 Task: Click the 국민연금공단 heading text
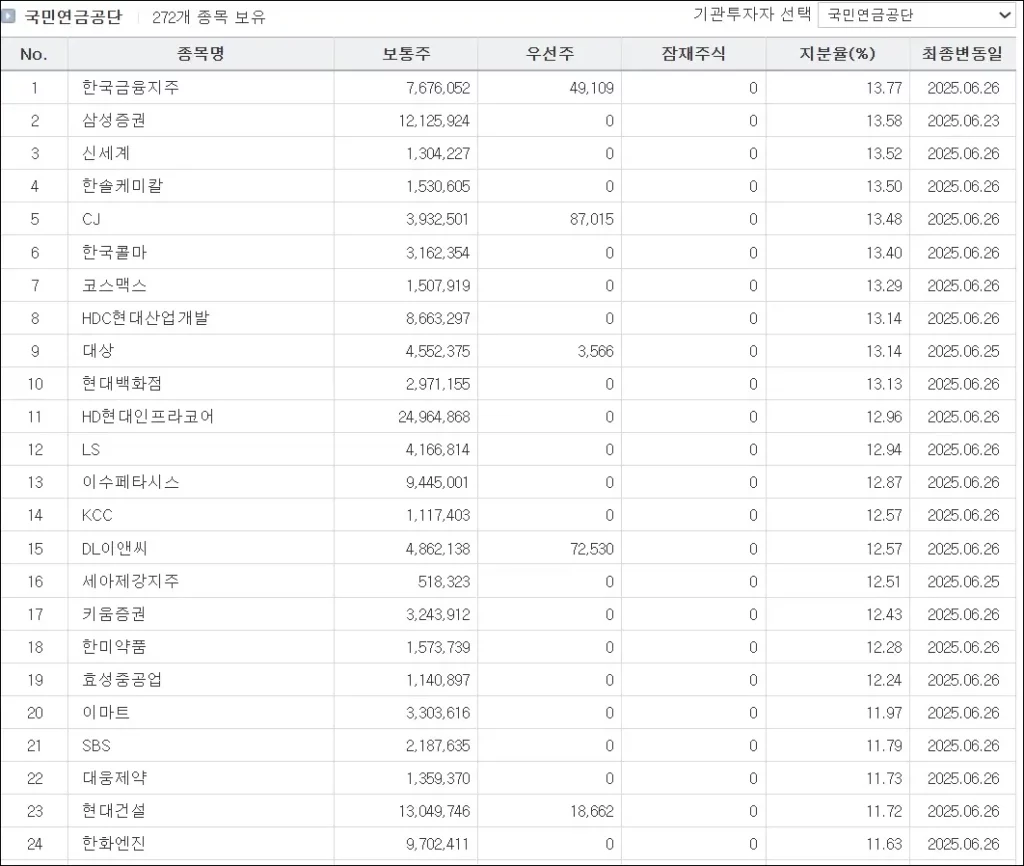coord(73,16)
